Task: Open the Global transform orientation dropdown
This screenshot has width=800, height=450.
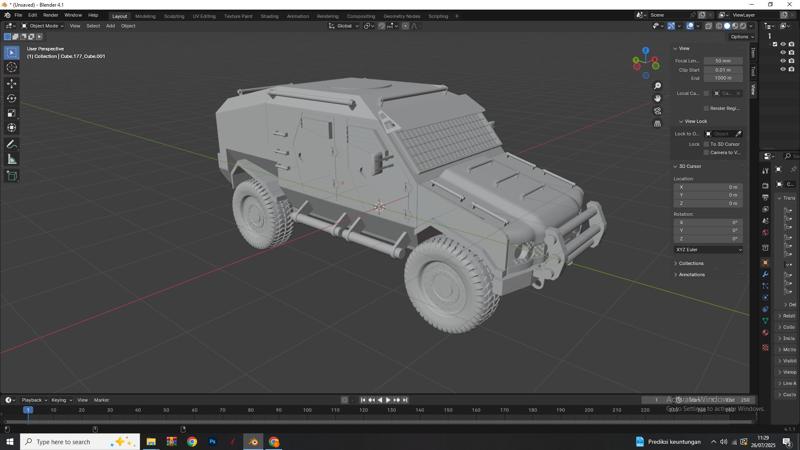Action: point(343,26)
